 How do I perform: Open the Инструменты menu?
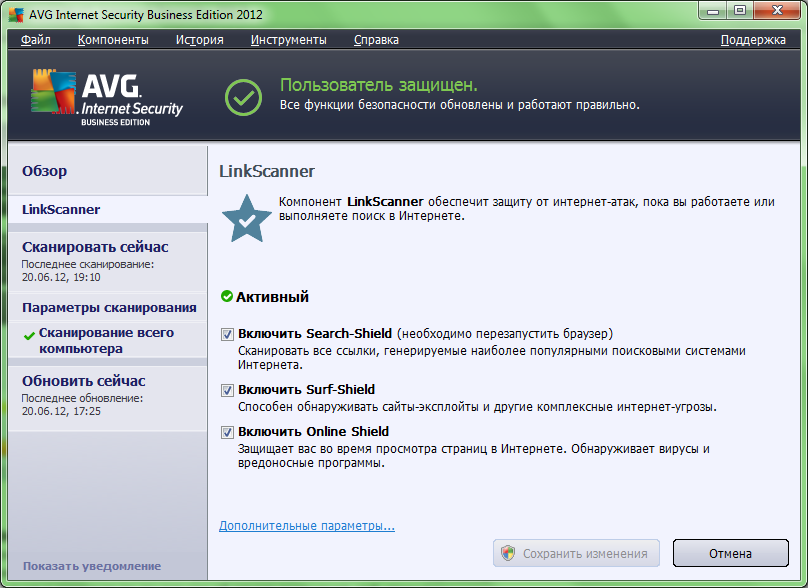point(289,40)
